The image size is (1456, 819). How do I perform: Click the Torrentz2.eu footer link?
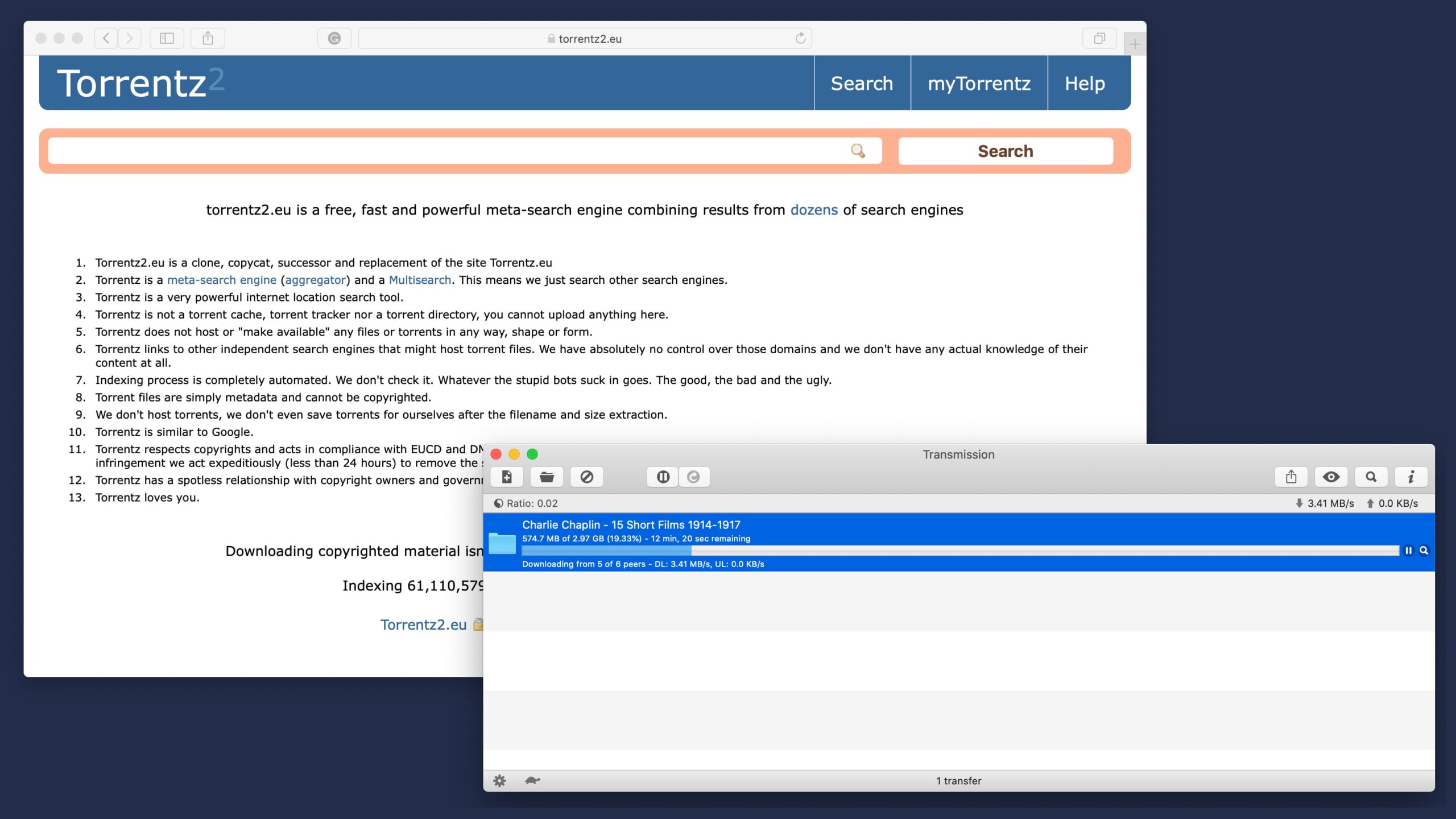tap(423, 624)
